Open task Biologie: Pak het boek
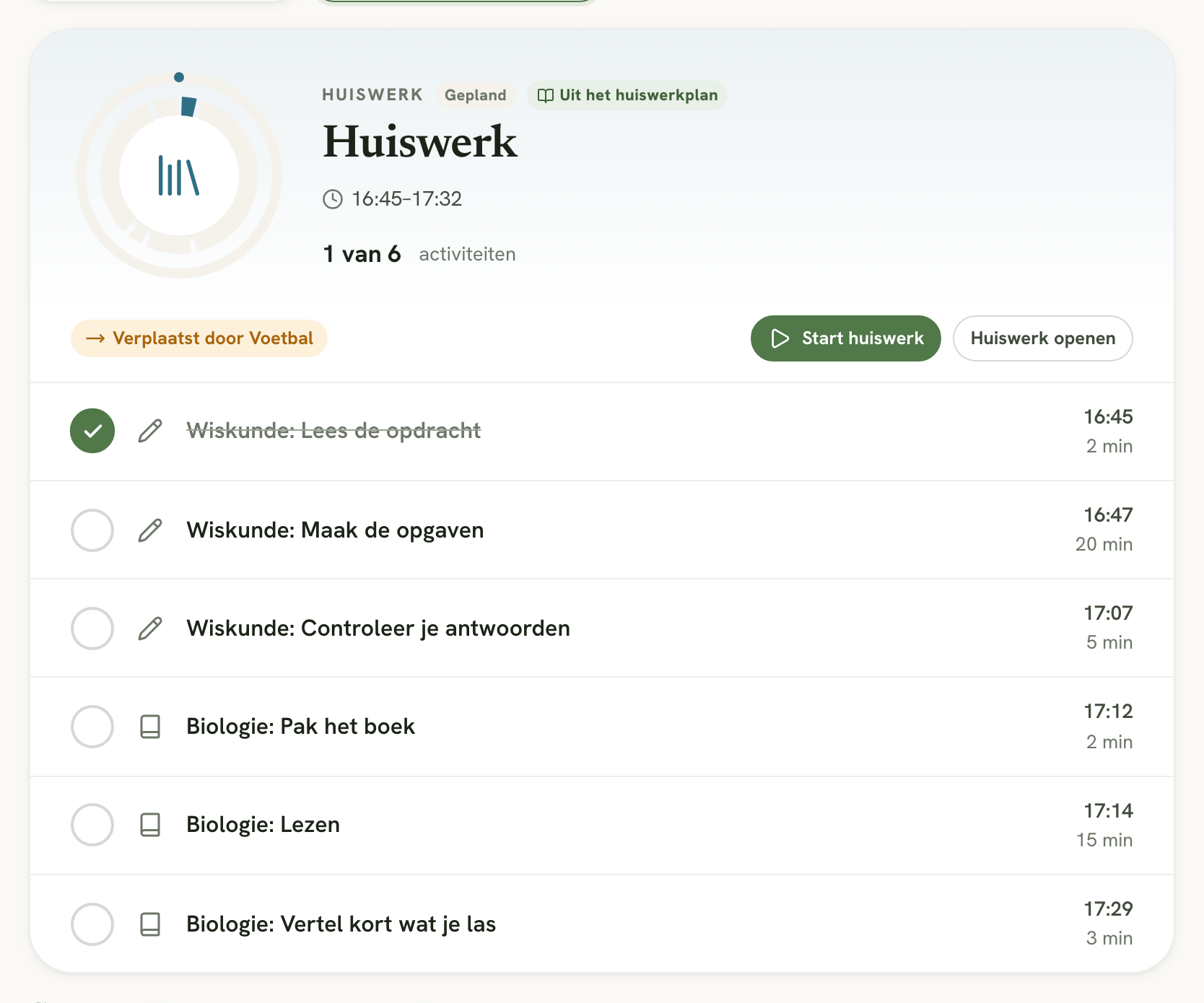The height and width of the screenshot is (1003, 1204). (300, 727)
